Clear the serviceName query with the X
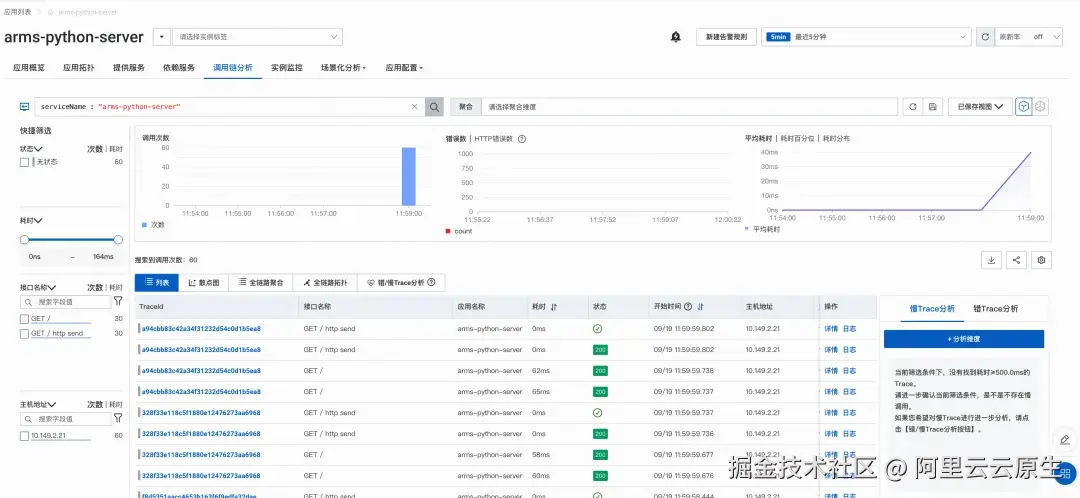Viewport: 1080px width, 498px height. point(415,107)
